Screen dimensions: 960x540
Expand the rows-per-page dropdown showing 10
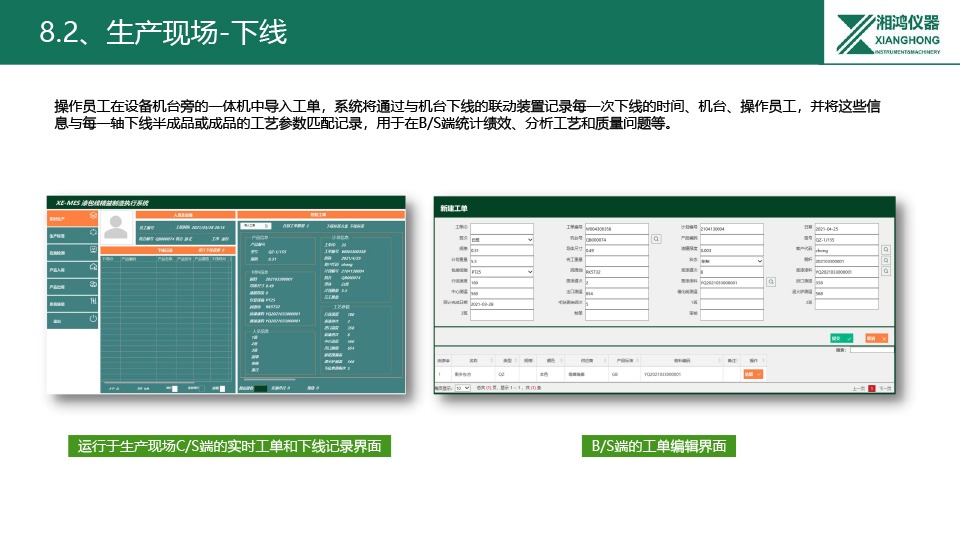pyautogui.click(x=462, y=387)
